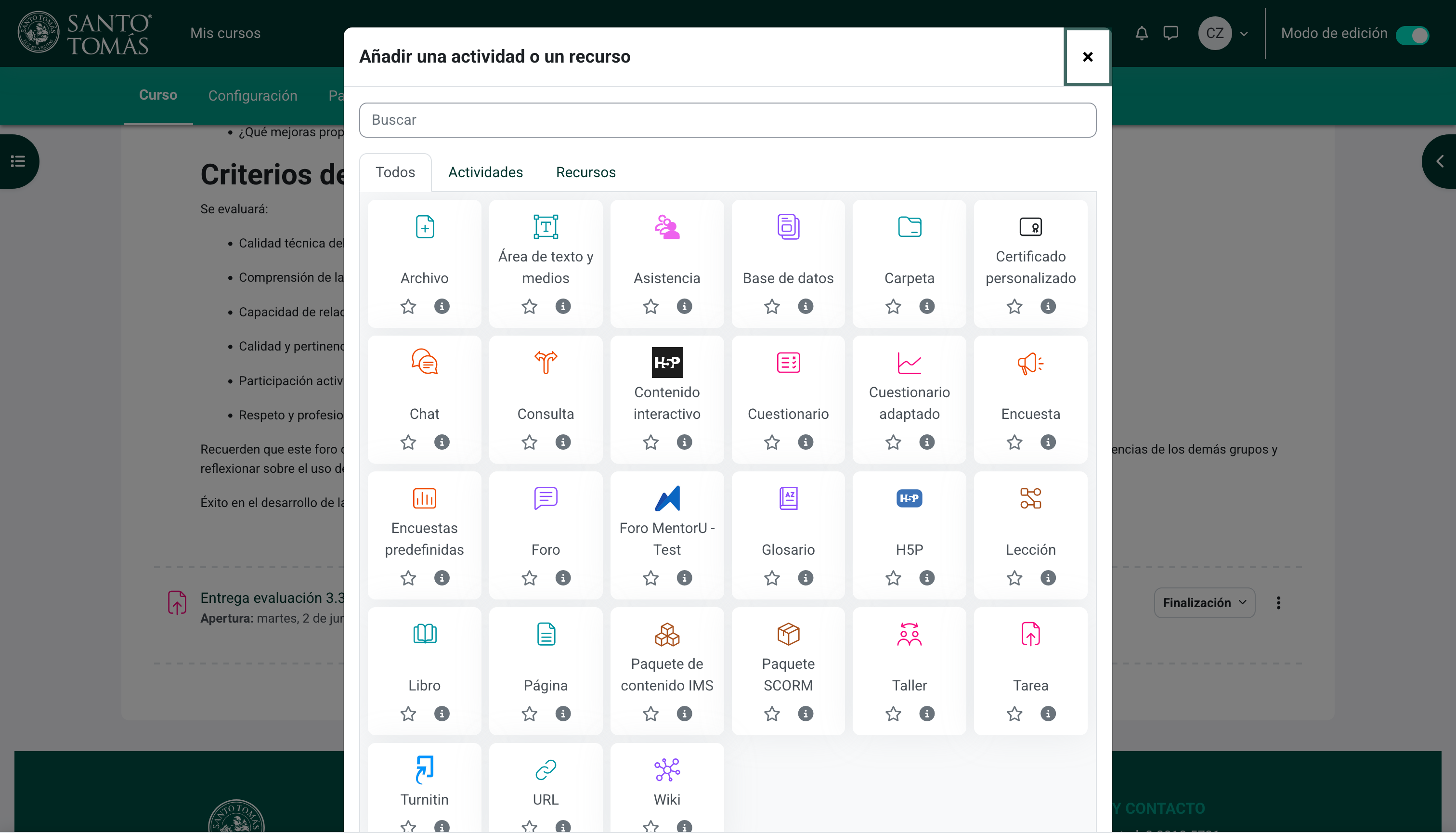Choose the Tarea assignment icon

click(x=1031, y=634)
